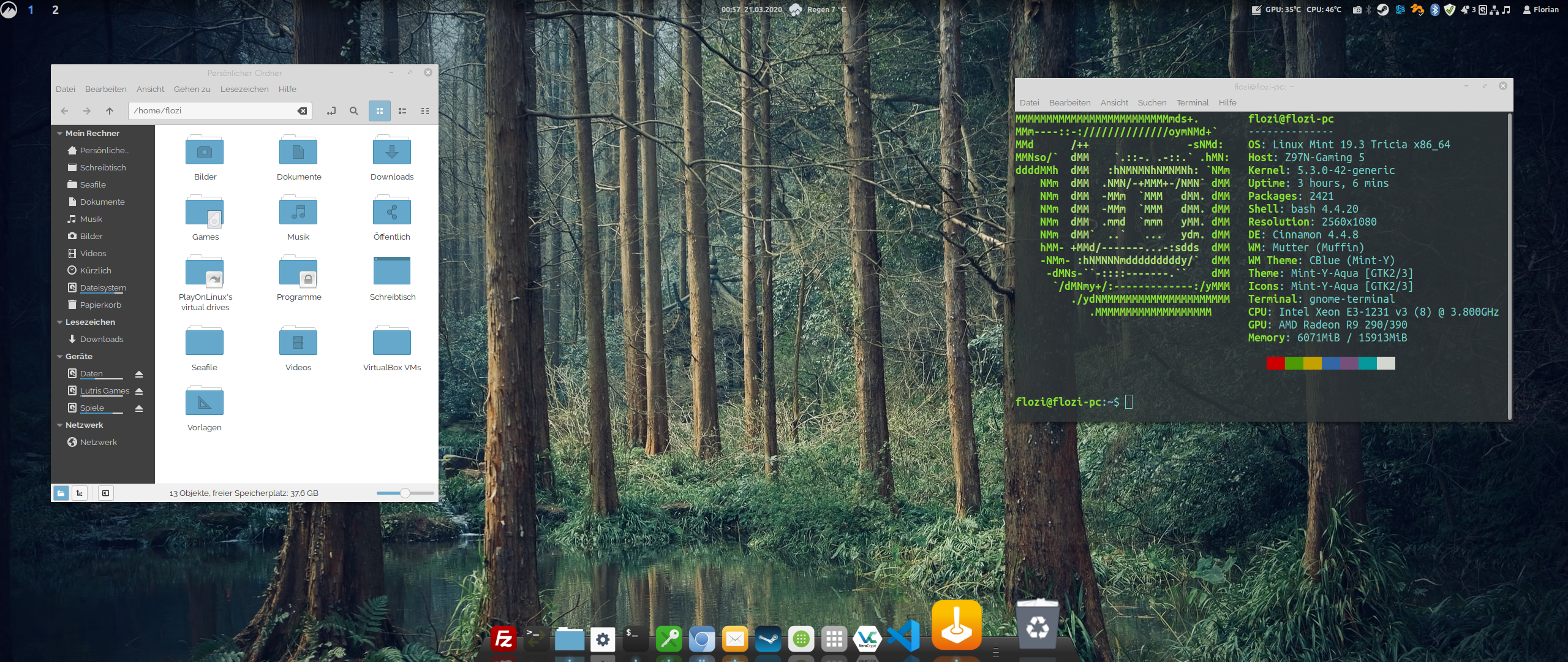Image resolution: width=1568 pixels, height=662 pixels.
Task: Navigate back in file manager
Action: 64,111
